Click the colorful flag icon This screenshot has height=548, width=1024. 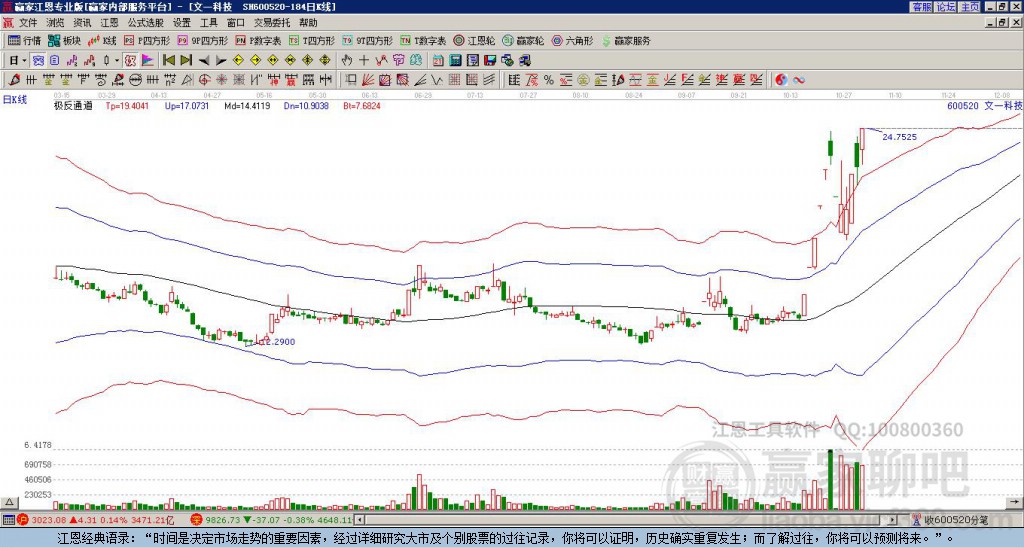coord(148,61)
